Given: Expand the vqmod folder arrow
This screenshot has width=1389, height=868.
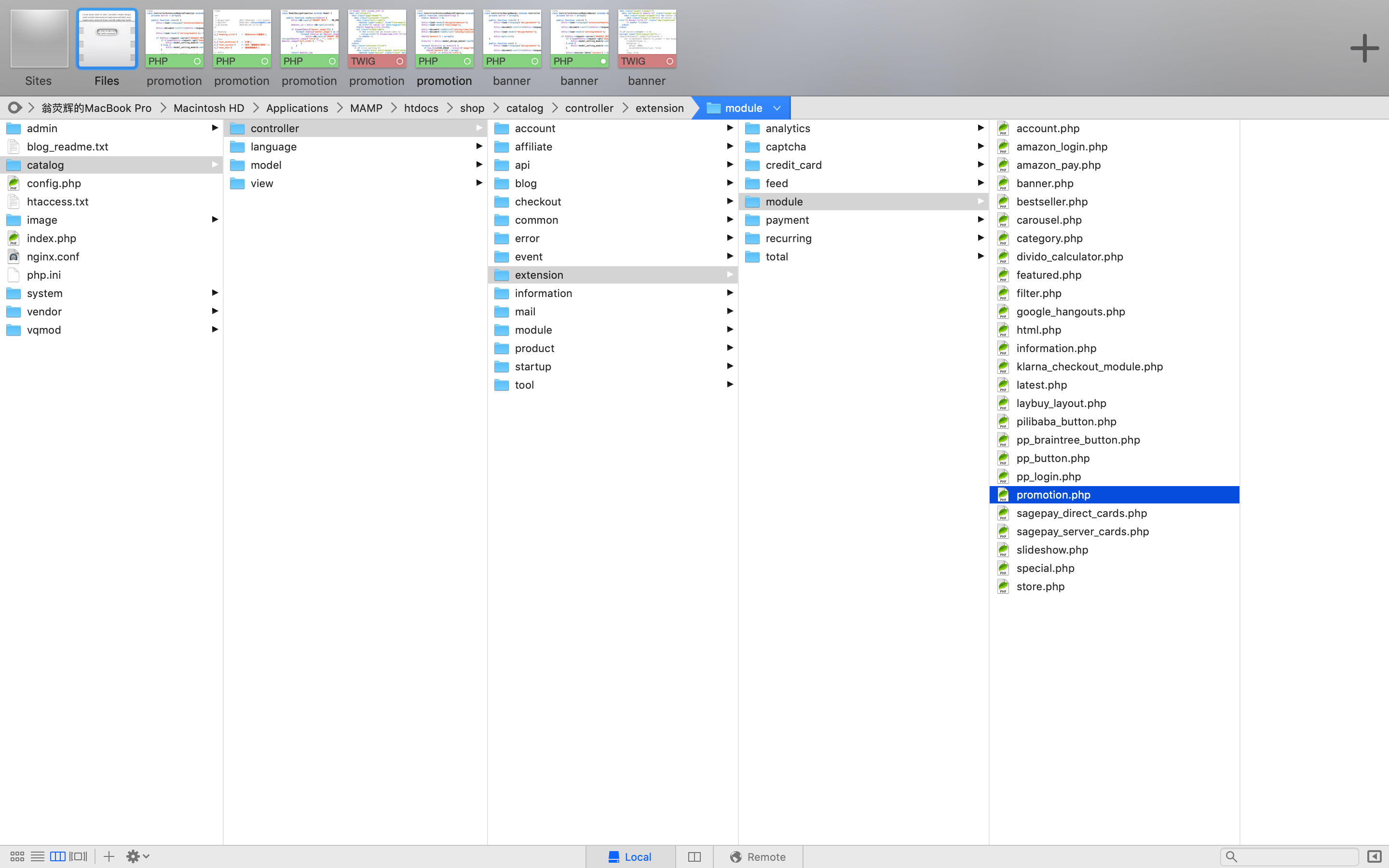Looking at the screenshot, I should coord(215,329).
